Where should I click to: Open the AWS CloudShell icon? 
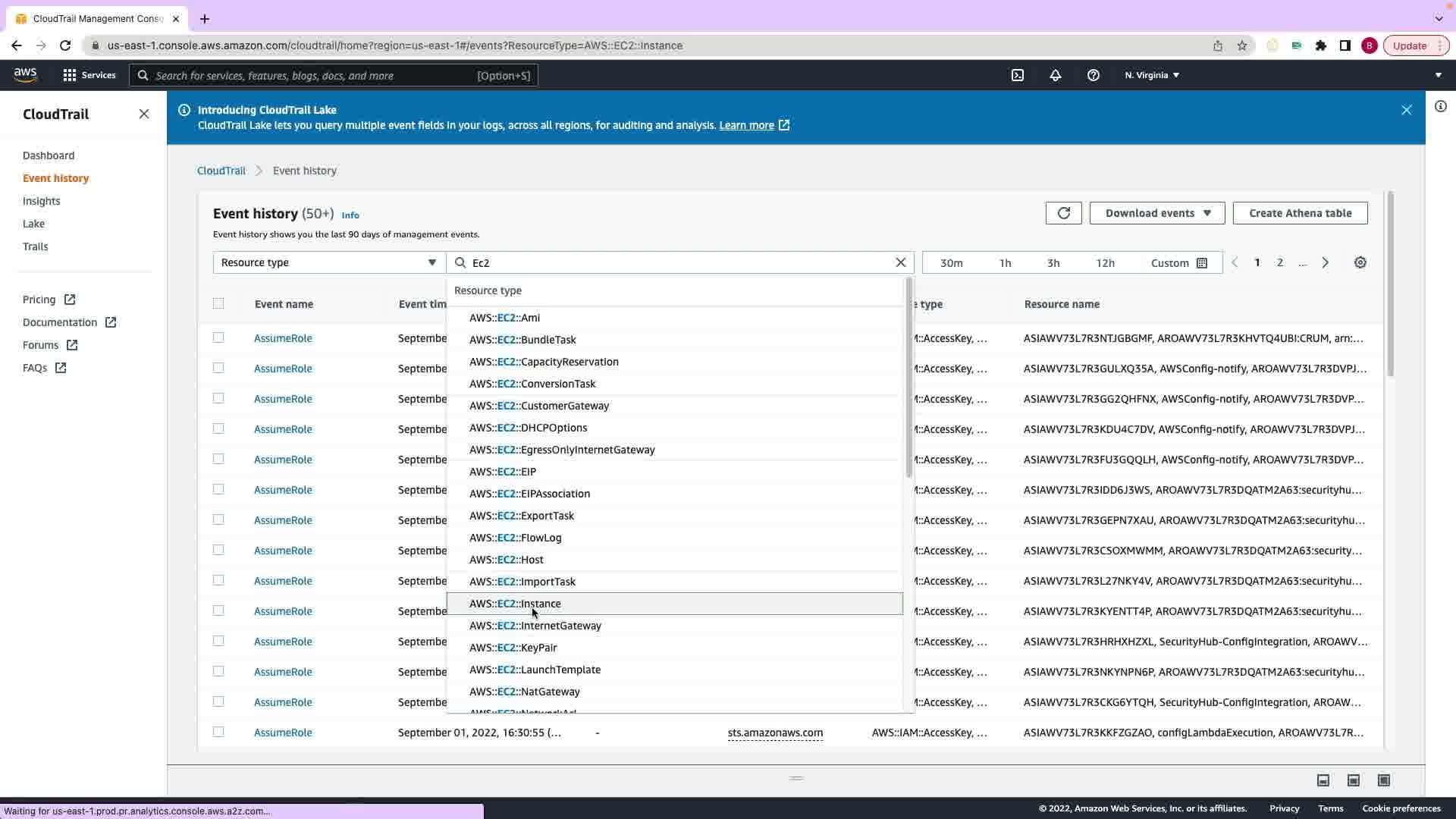1018,75
